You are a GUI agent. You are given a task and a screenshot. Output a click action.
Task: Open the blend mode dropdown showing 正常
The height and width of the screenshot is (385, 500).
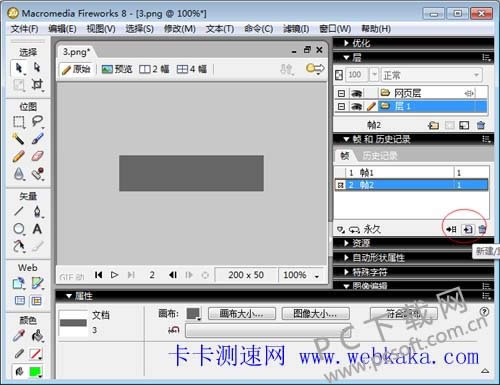432,75
